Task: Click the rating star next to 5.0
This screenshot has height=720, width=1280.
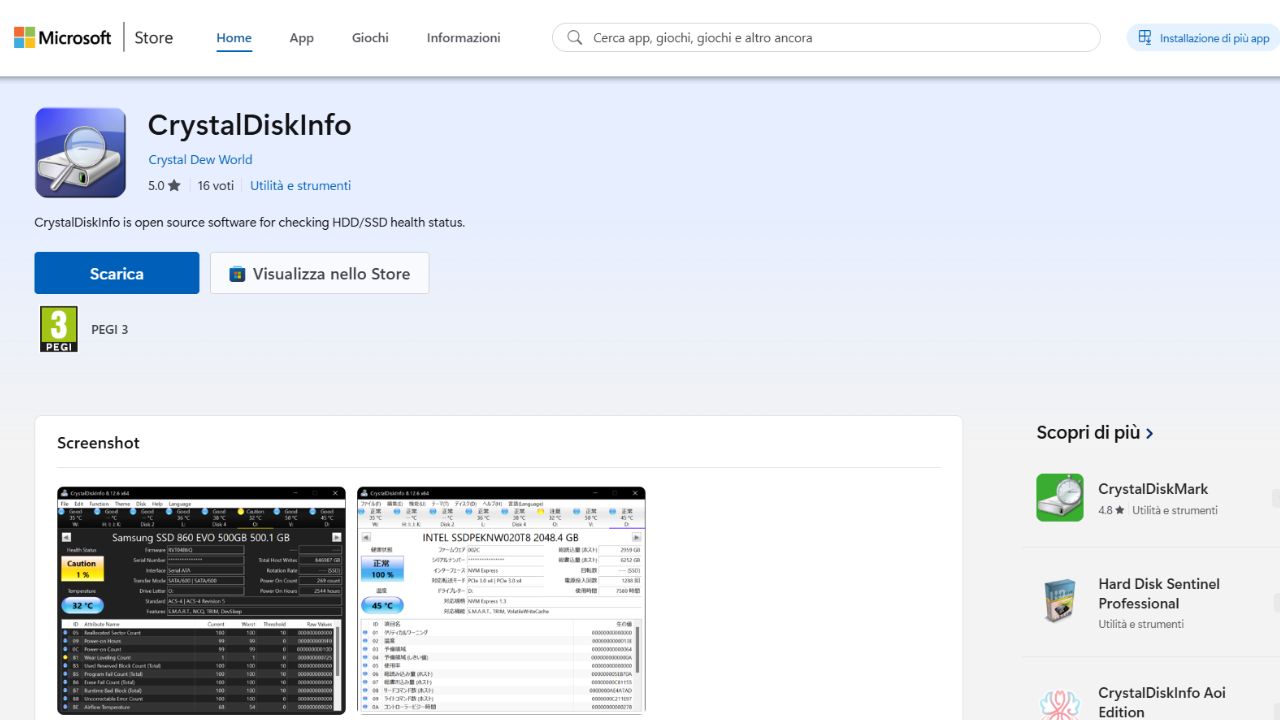Action: [x=174, y=186]
